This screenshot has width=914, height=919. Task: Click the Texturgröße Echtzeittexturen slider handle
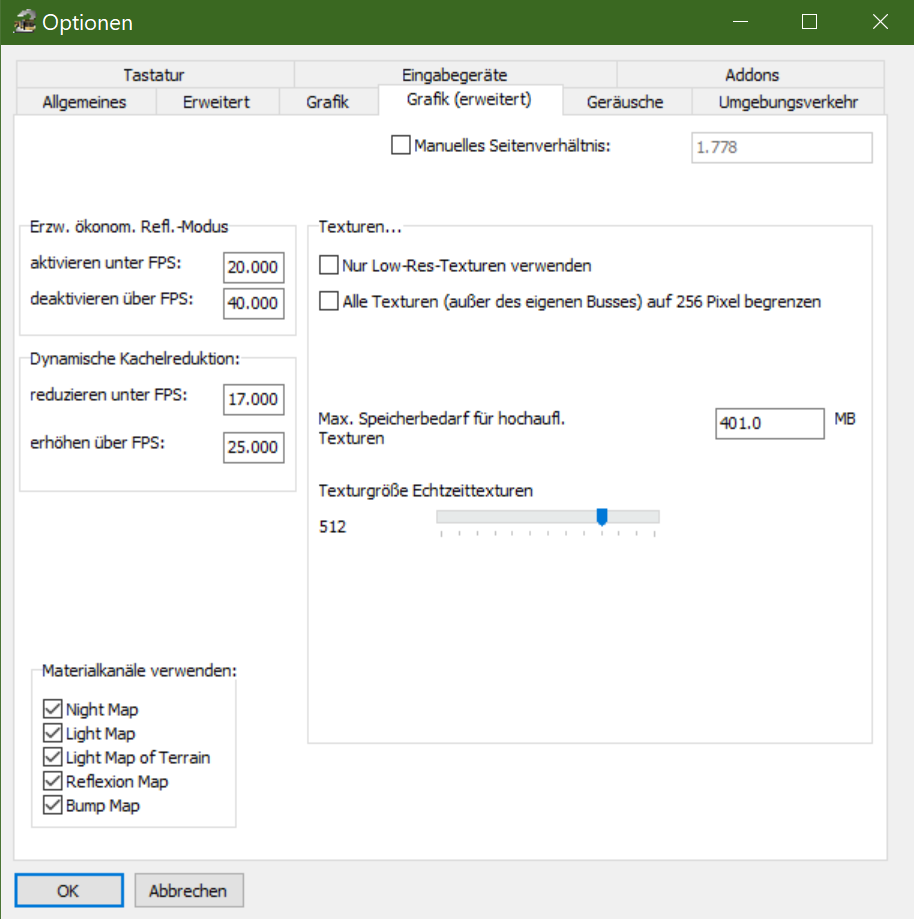coord(602,516)
